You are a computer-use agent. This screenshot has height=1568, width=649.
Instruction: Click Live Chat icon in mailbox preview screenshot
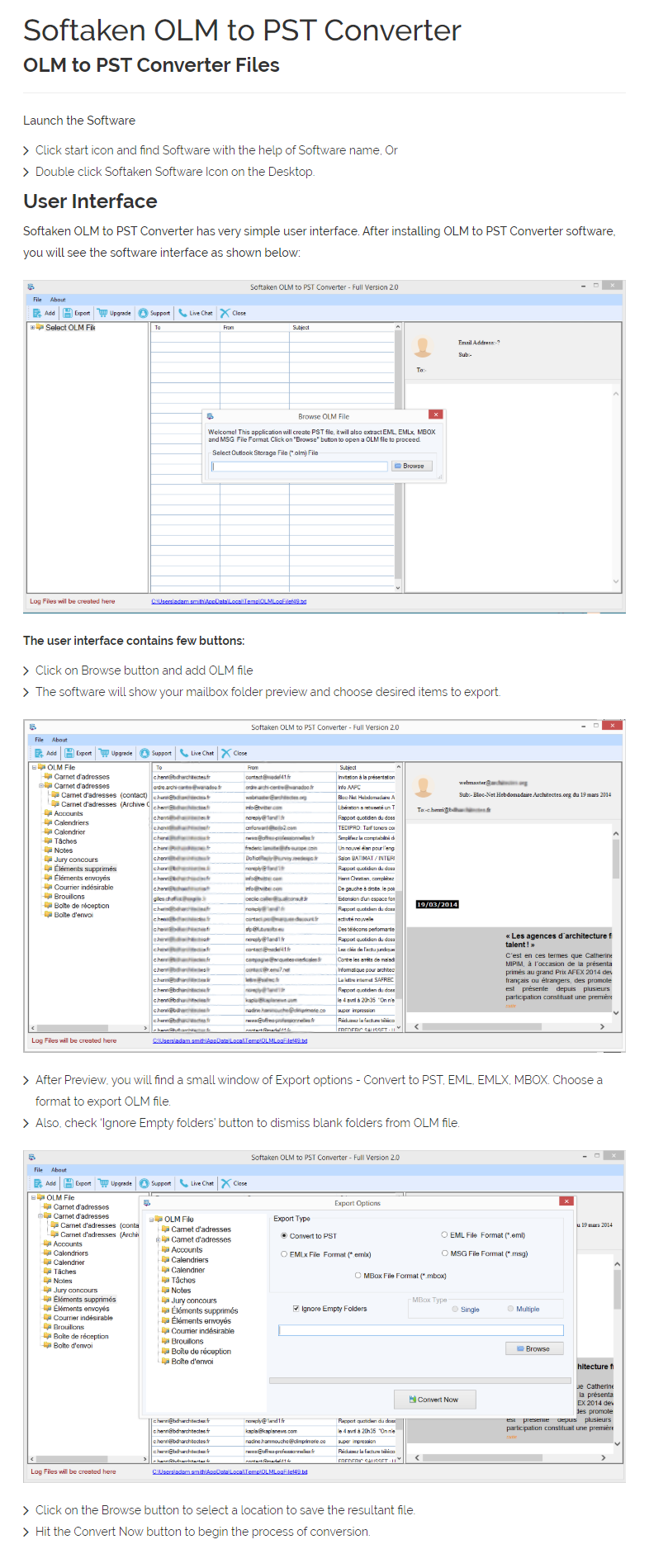(x=184, y=753)
